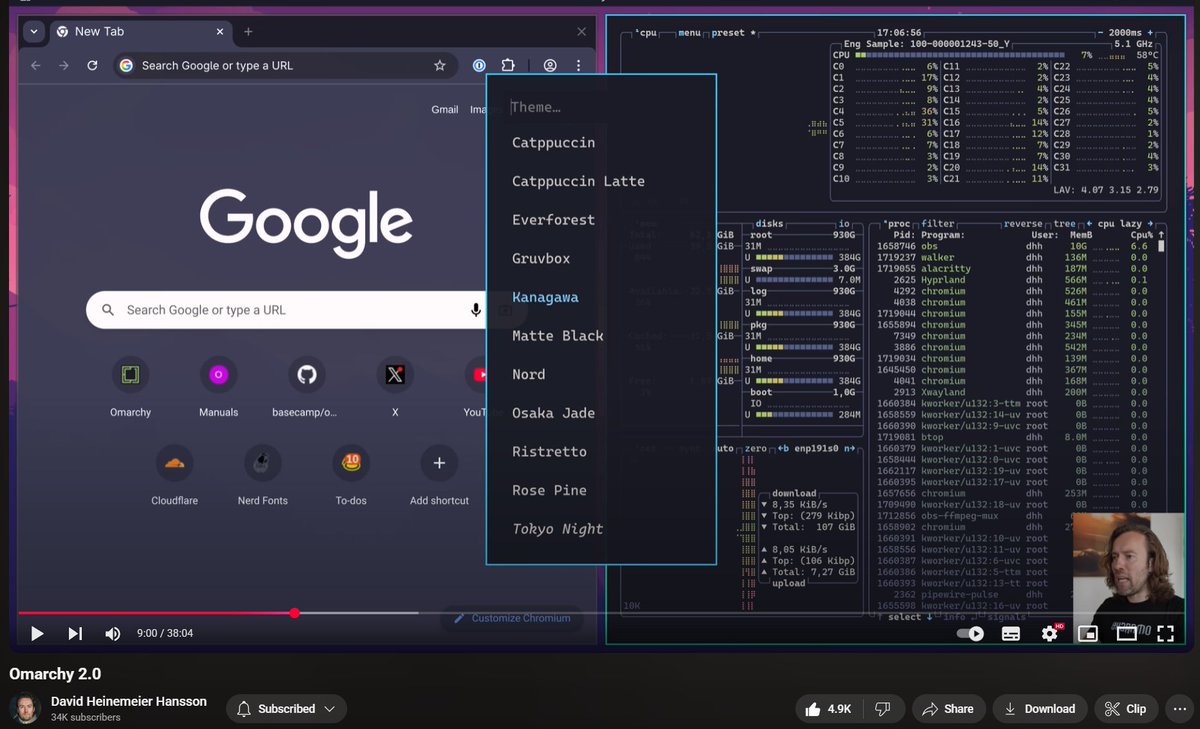Choose the Rose Pine theme
The height and width of the screenshot is (729, 1200).
click(549, 491)
